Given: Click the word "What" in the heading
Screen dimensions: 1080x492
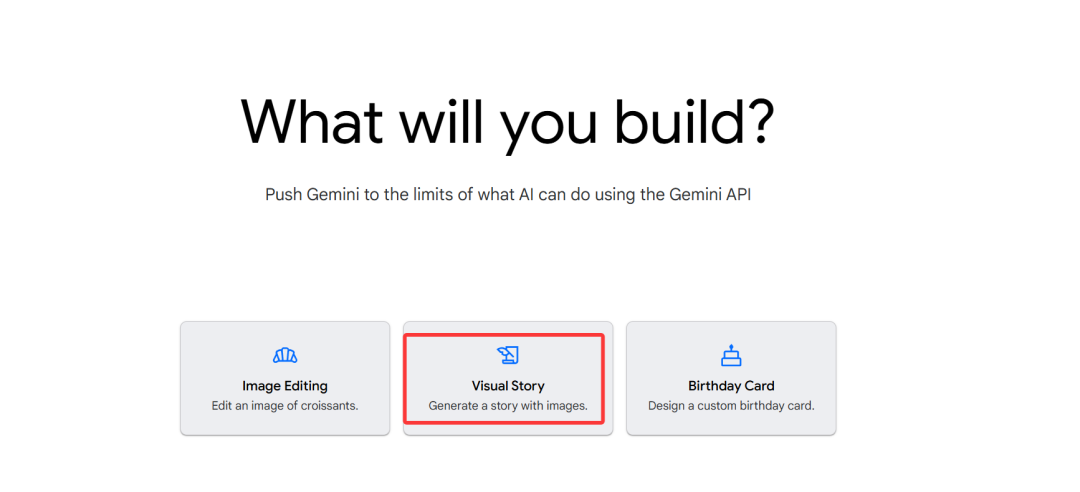Looking at the screenshot, I should [x=313, y=123].
